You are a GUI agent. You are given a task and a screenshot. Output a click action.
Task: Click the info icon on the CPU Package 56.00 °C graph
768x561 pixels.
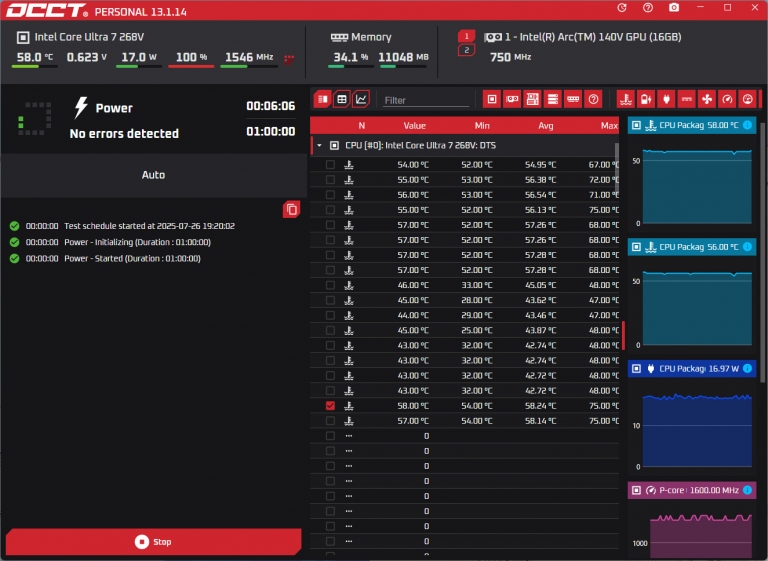(x=747, y=246)
